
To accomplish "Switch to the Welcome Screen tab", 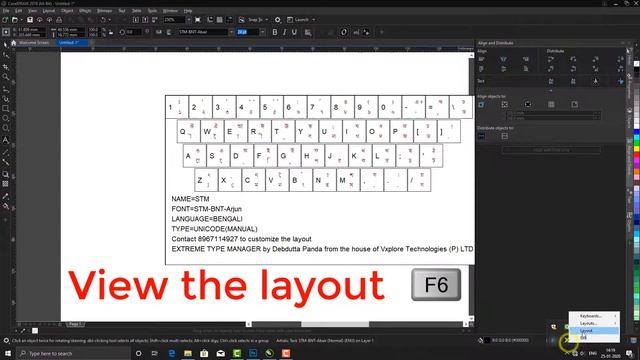I will coord(33,42).
